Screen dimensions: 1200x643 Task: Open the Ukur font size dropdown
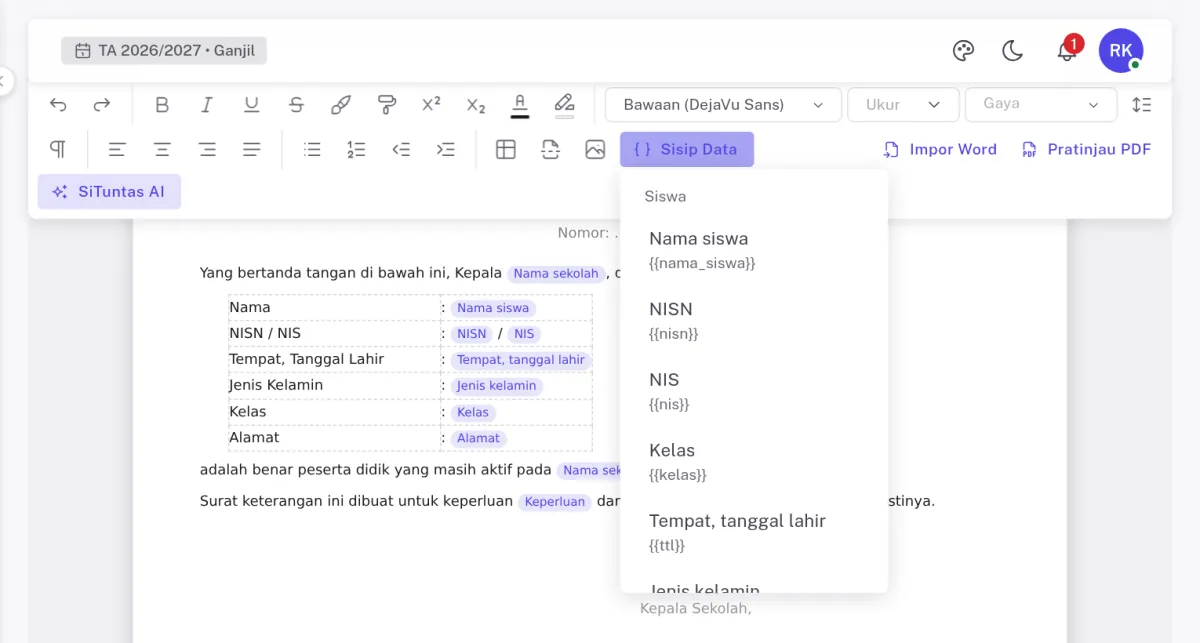[903, 105]
